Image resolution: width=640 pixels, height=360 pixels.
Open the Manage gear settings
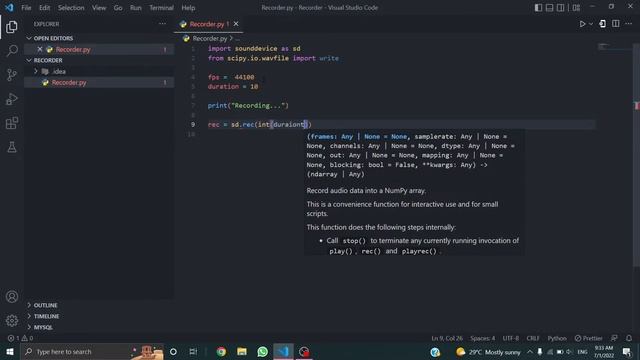tap(11, 321)
